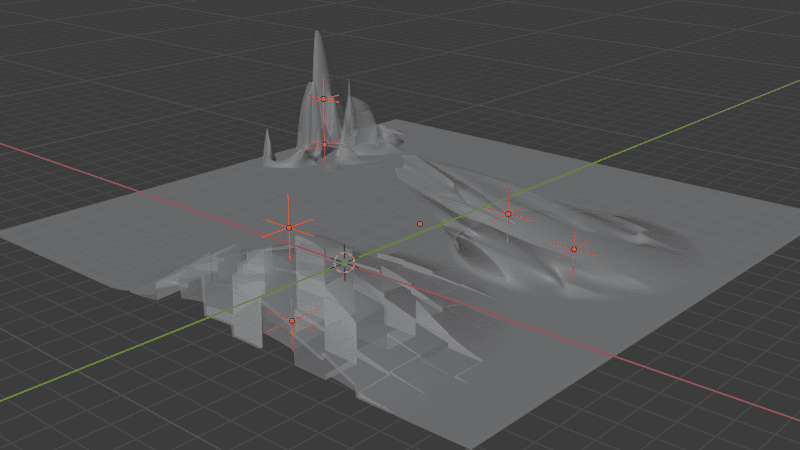800x450 pixels.
Task: Click the 3D cursor crosshair circle
Action: [345, 262]
